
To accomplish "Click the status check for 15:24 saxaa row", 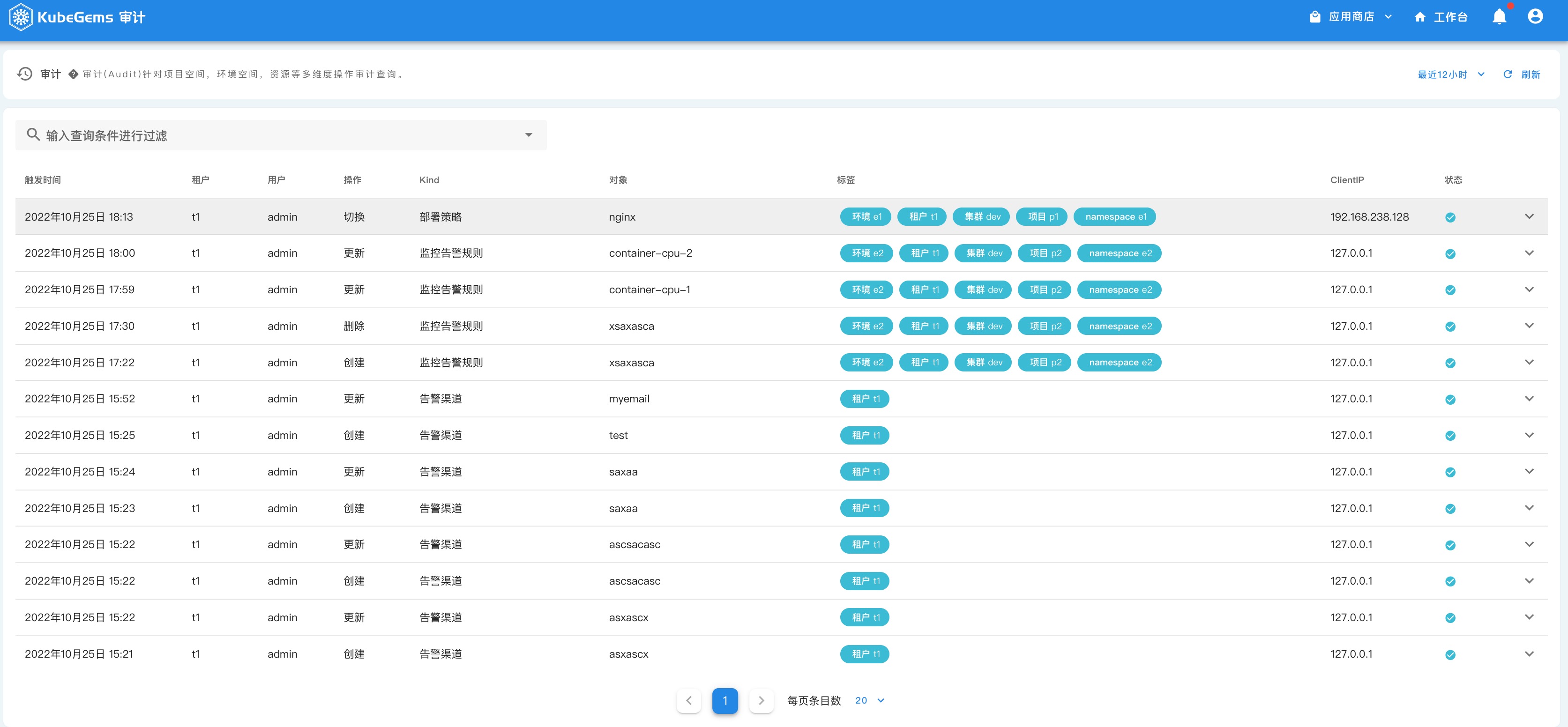I will pos(1450,472).
